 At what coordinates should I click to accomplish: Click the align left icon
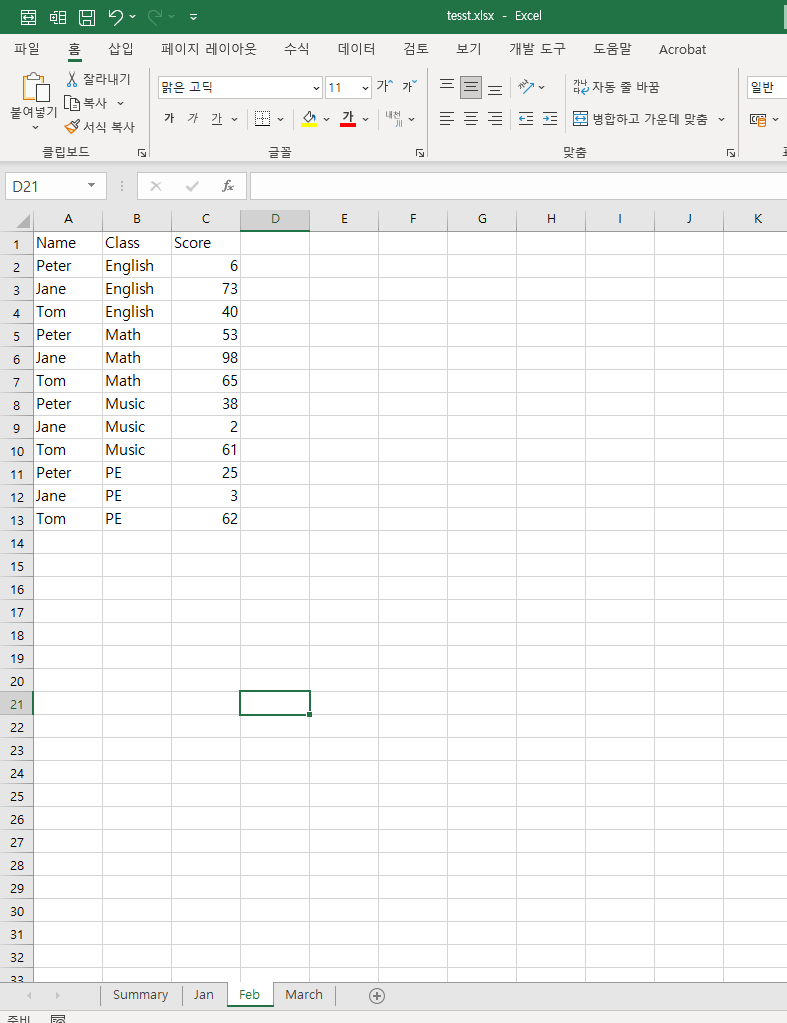click(447, 119)
